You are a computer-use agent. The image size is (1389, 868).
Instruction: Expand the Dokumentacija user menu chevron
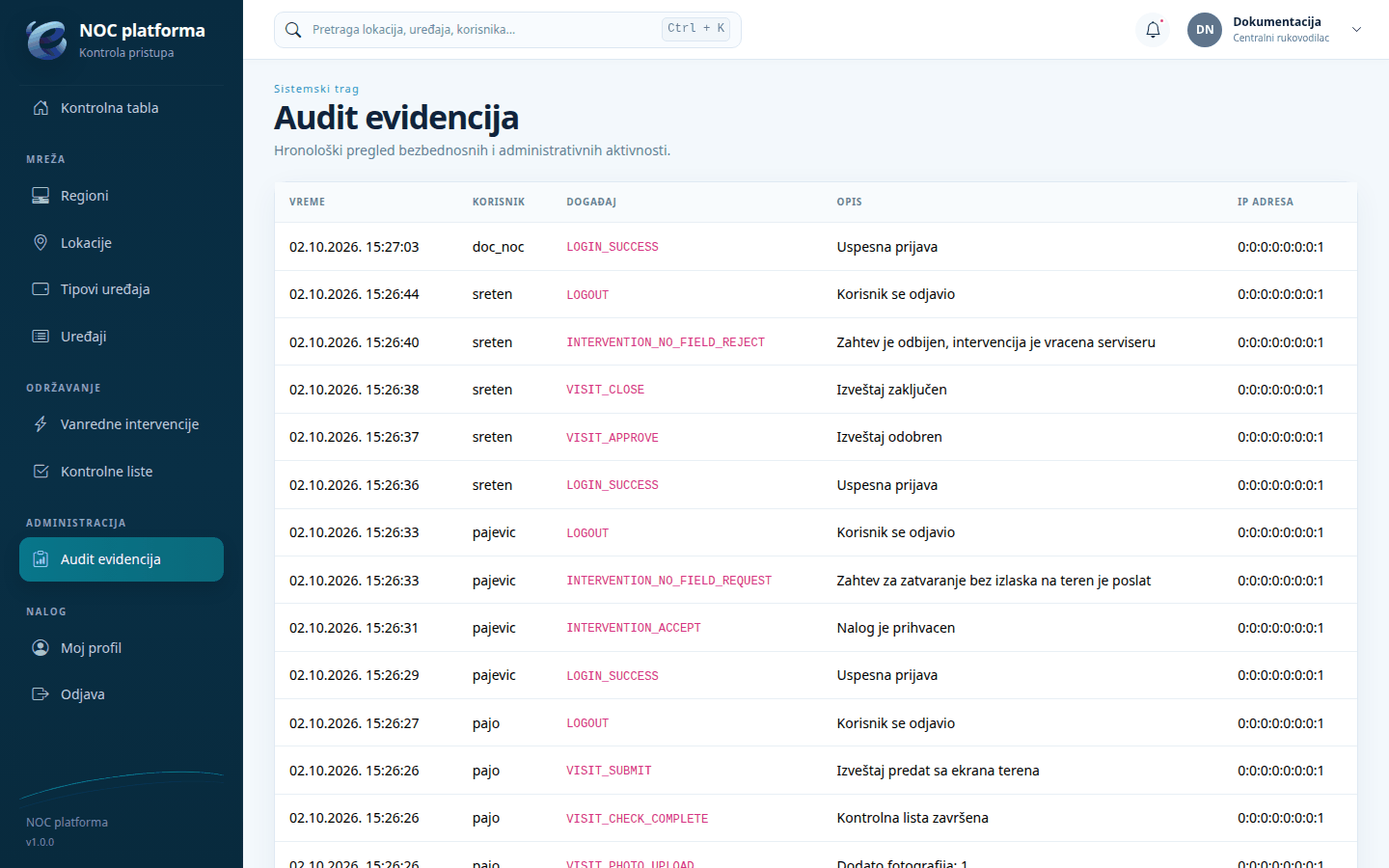[x=1356, y=30]
